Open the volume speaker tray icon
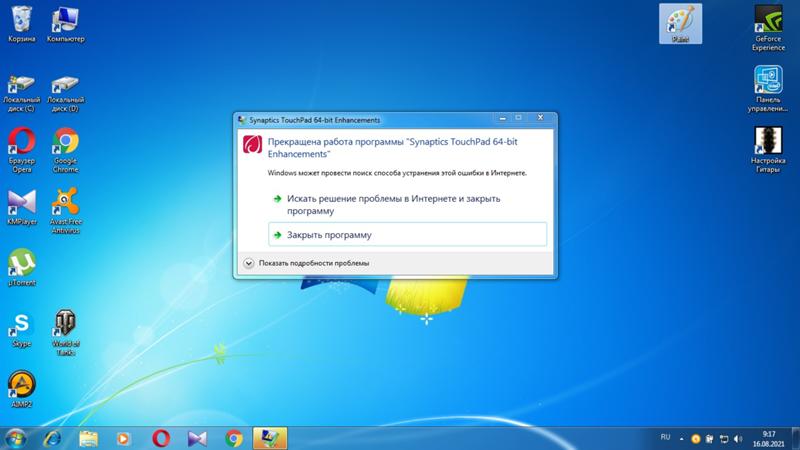800x450 pixels. point(738,439)
